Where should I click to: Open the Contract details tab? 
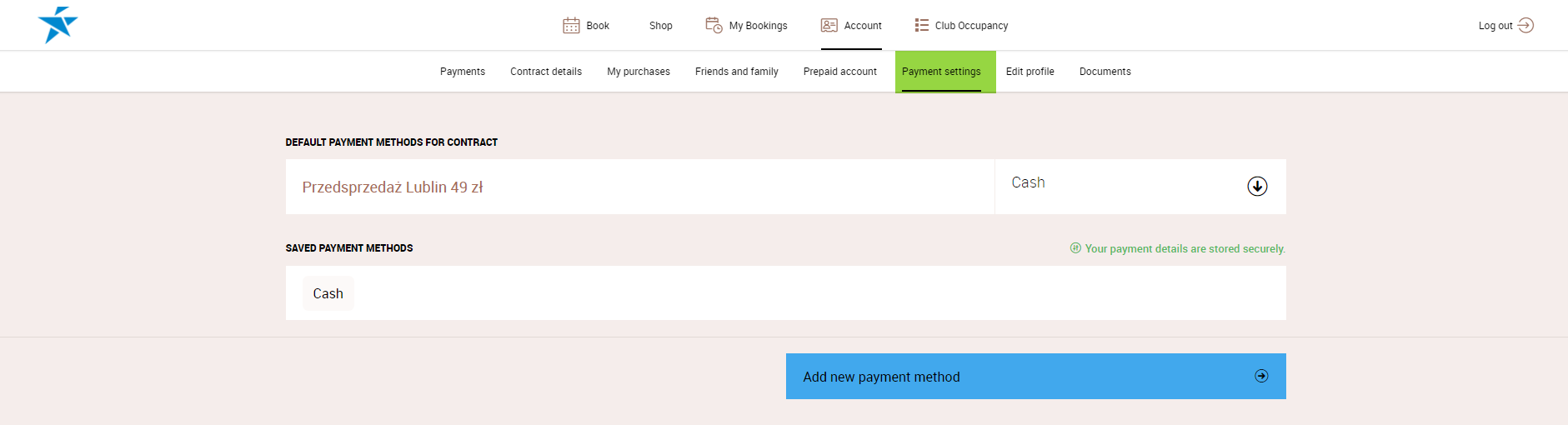pos(546,72)
